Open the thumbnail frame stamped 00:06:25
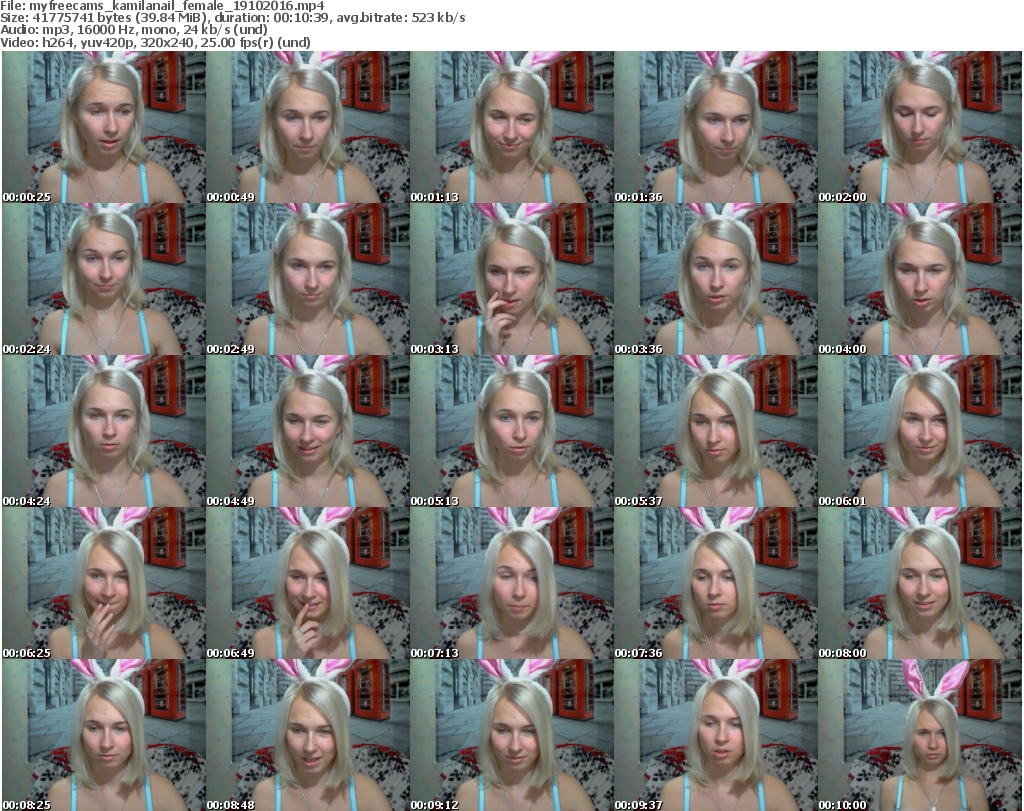Viewport: 1024px width, 811px height. (104, 584)
